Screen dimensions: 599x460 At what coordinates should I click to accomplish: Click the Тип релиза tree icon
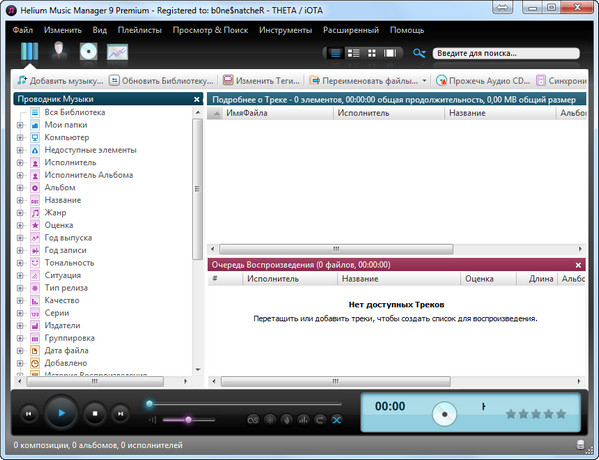(x=35, y=288)
